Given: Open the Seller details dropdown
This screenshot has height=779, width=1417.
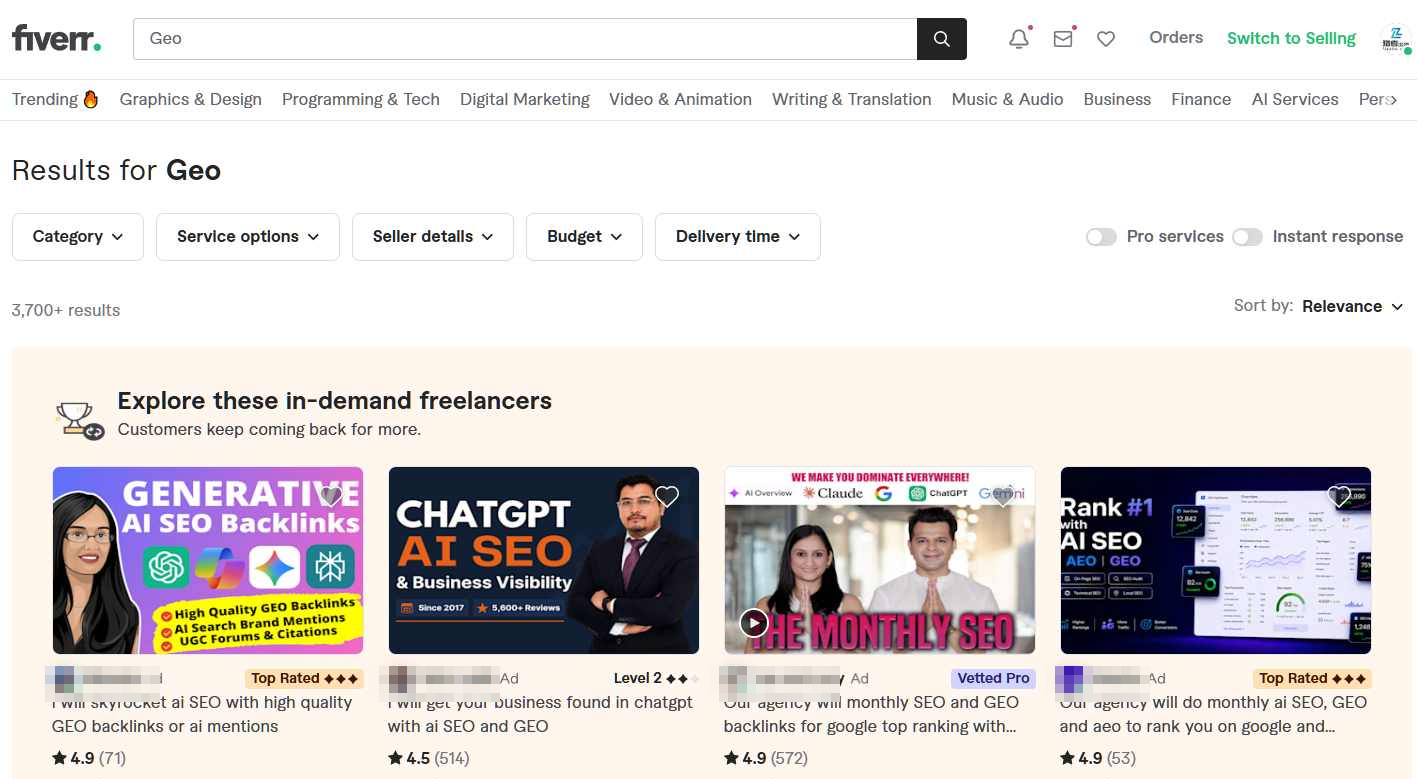Looking at the screenshot, I should click(433, 237).
